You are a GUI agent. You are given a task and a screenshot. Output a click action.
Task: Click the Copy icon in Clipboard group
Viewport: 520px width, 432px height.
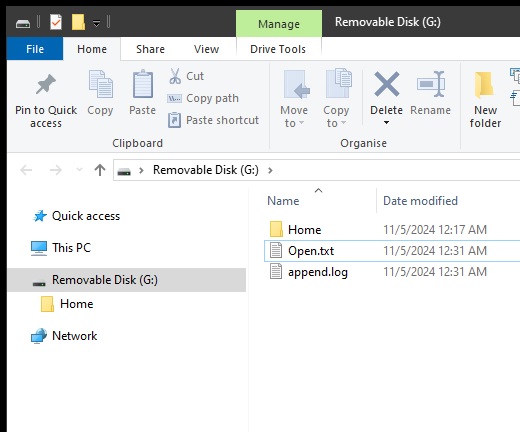[100, 84]
